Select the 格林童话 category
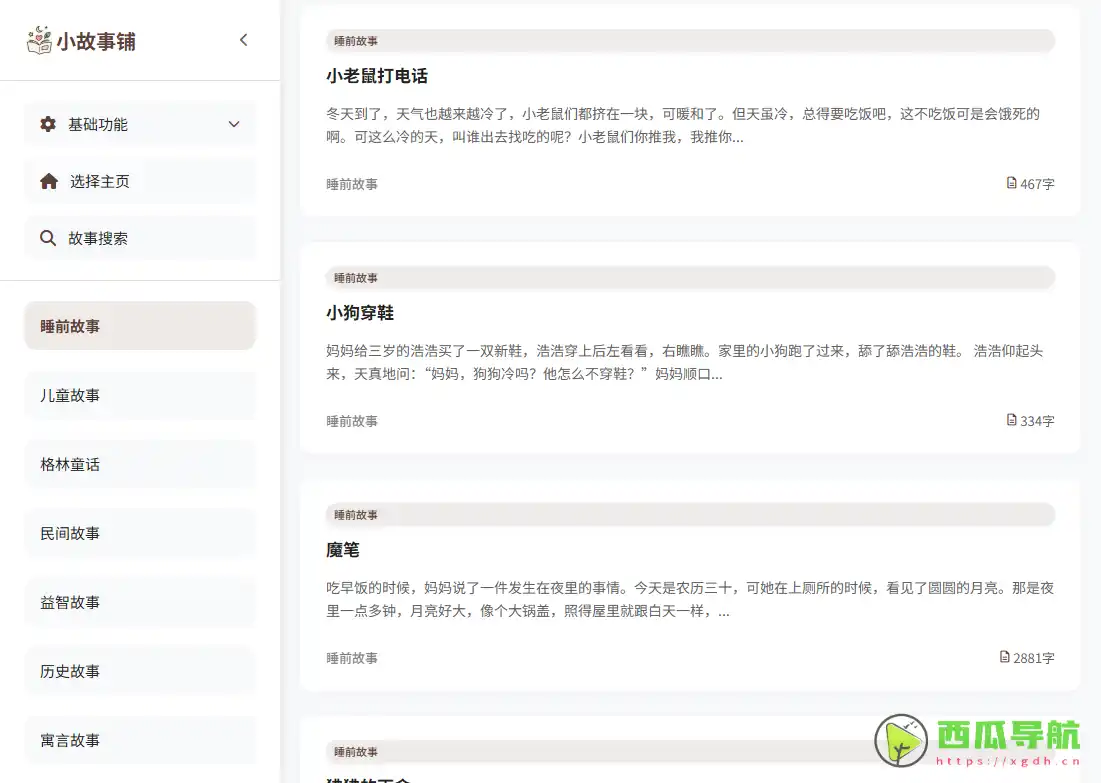Viewport: 1101px width, 783px height. 139,464
